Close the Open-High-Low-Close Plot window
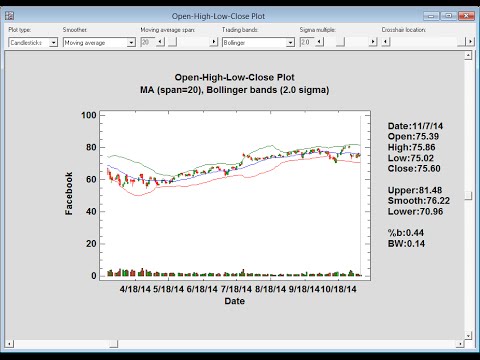 click(466, 16)
